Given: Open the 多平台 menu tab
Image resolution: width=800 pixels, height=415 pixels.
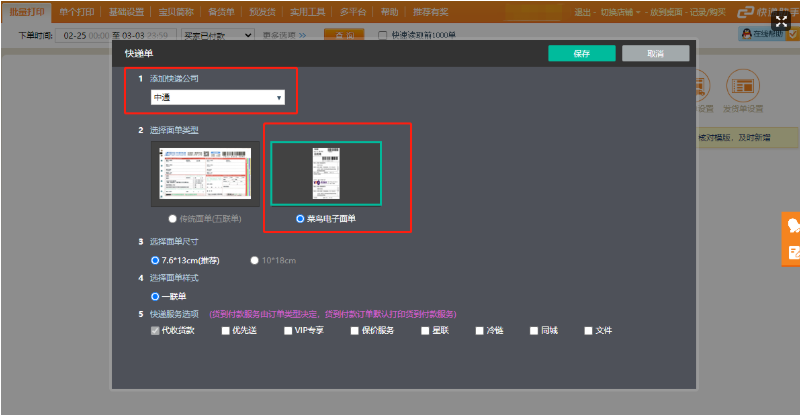Looking at the screenshot, I should tap(353, 12).
